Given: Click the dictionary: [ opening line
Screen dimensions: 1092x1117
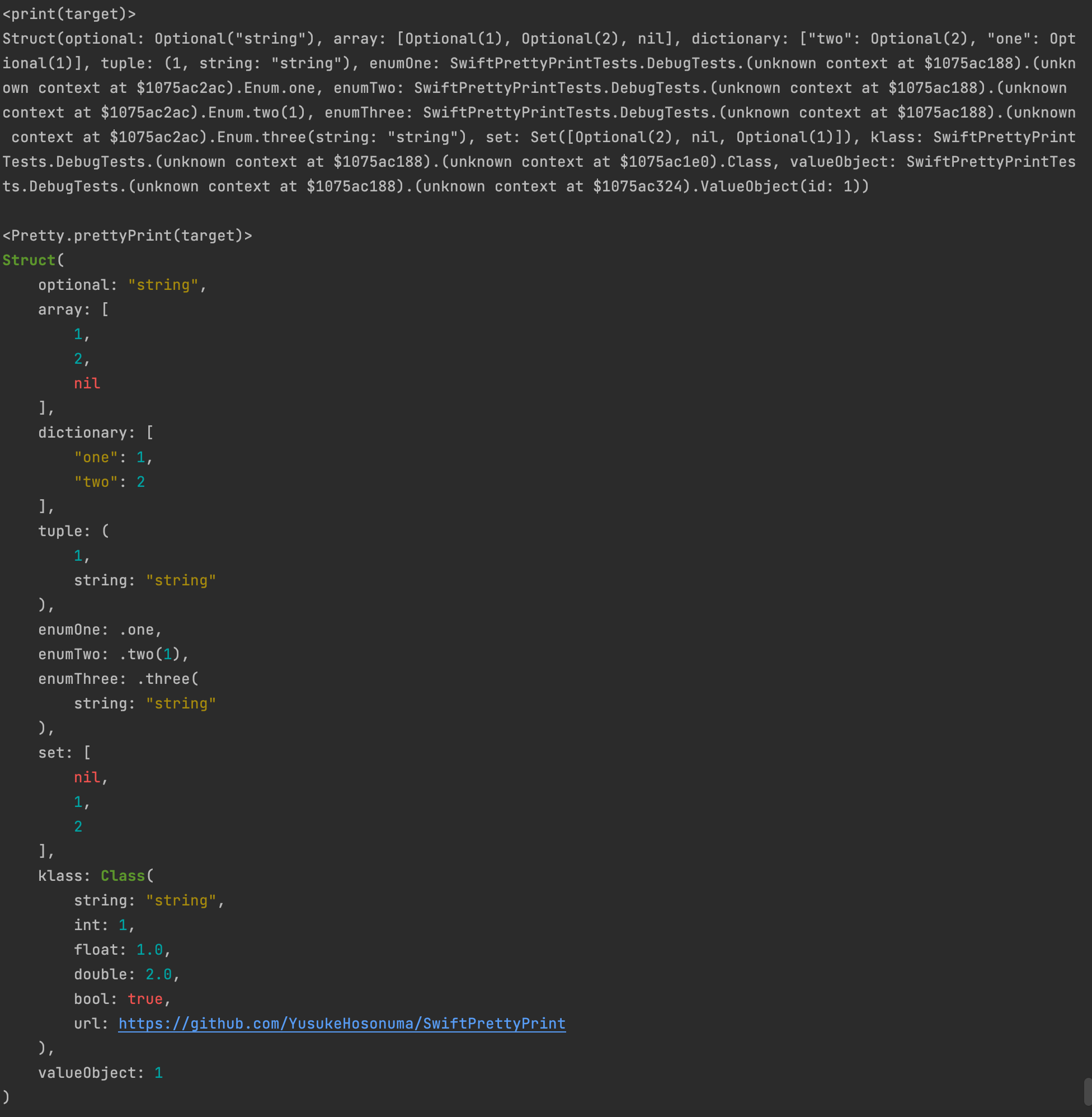Looking at the screenshot, I should coord(96,433).
